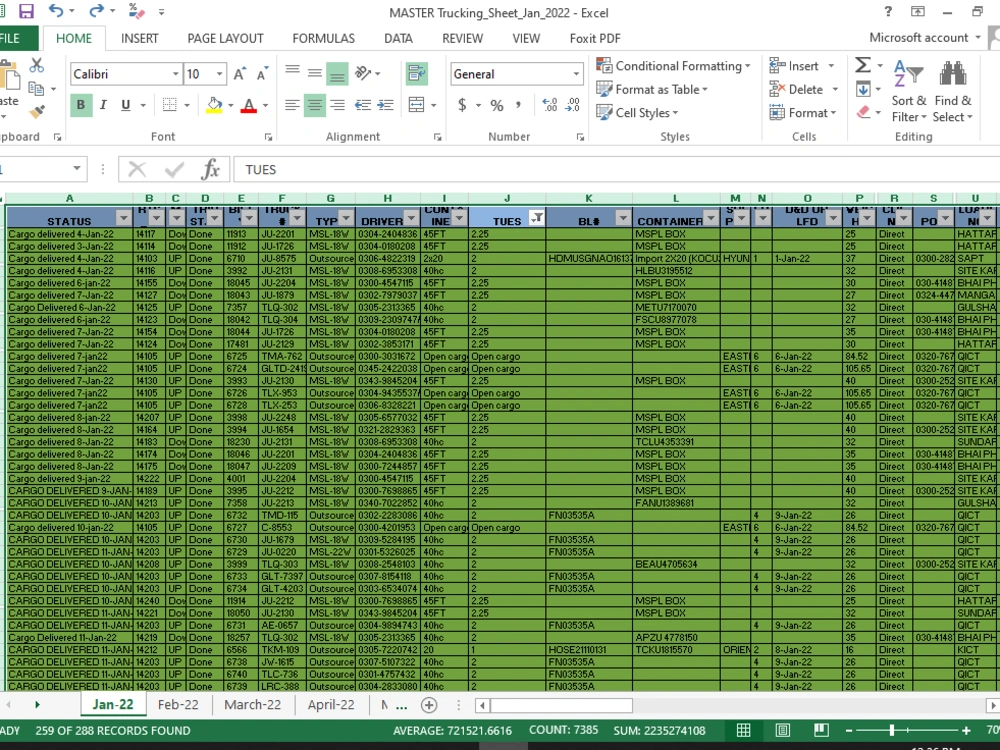Viewport: 1000px width, 750px height.
Task: Apply yellow fill color bucket
Action: [214, 105]
